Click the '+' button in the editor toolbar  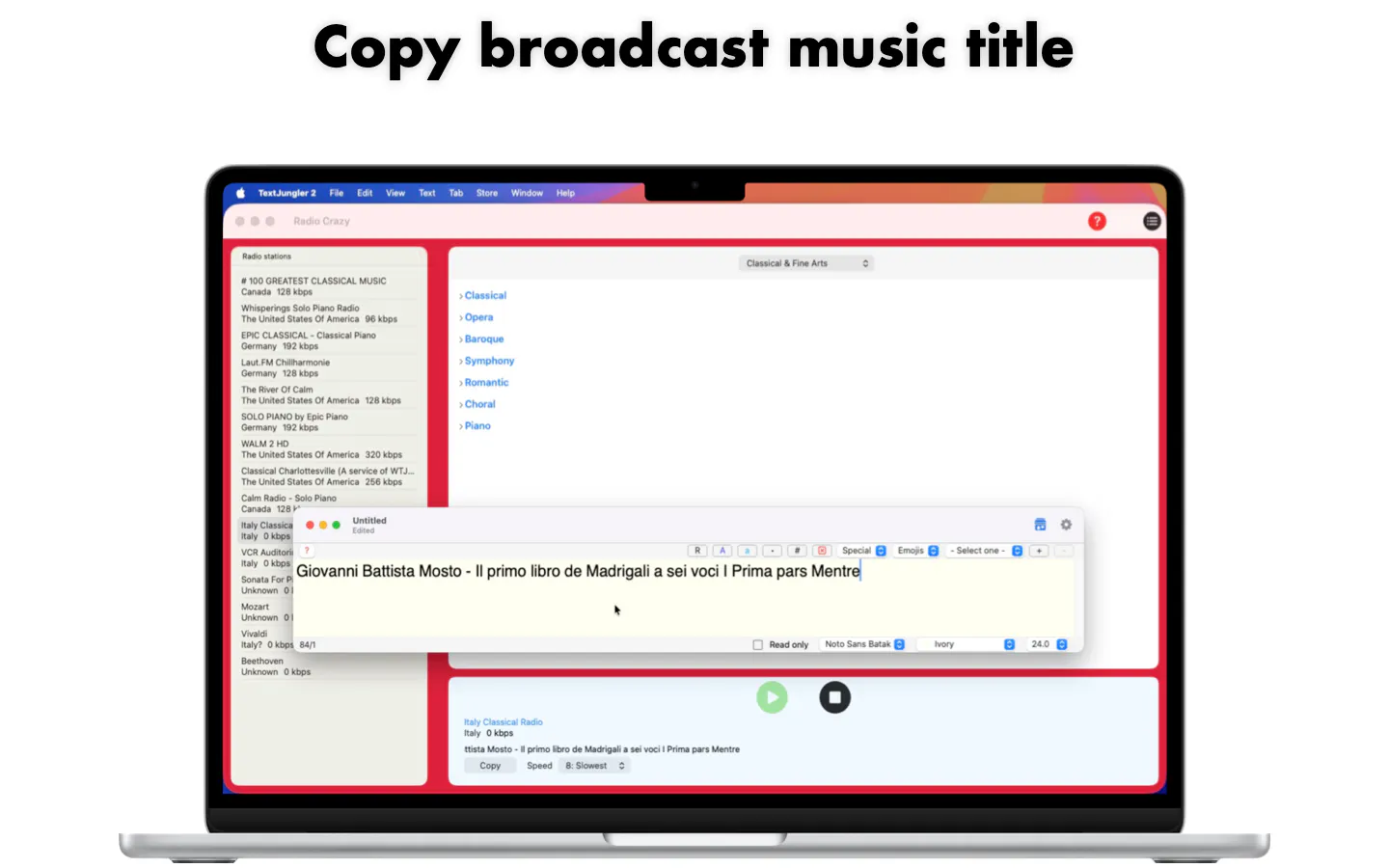pyautogui.click(x=1039, y=551)
